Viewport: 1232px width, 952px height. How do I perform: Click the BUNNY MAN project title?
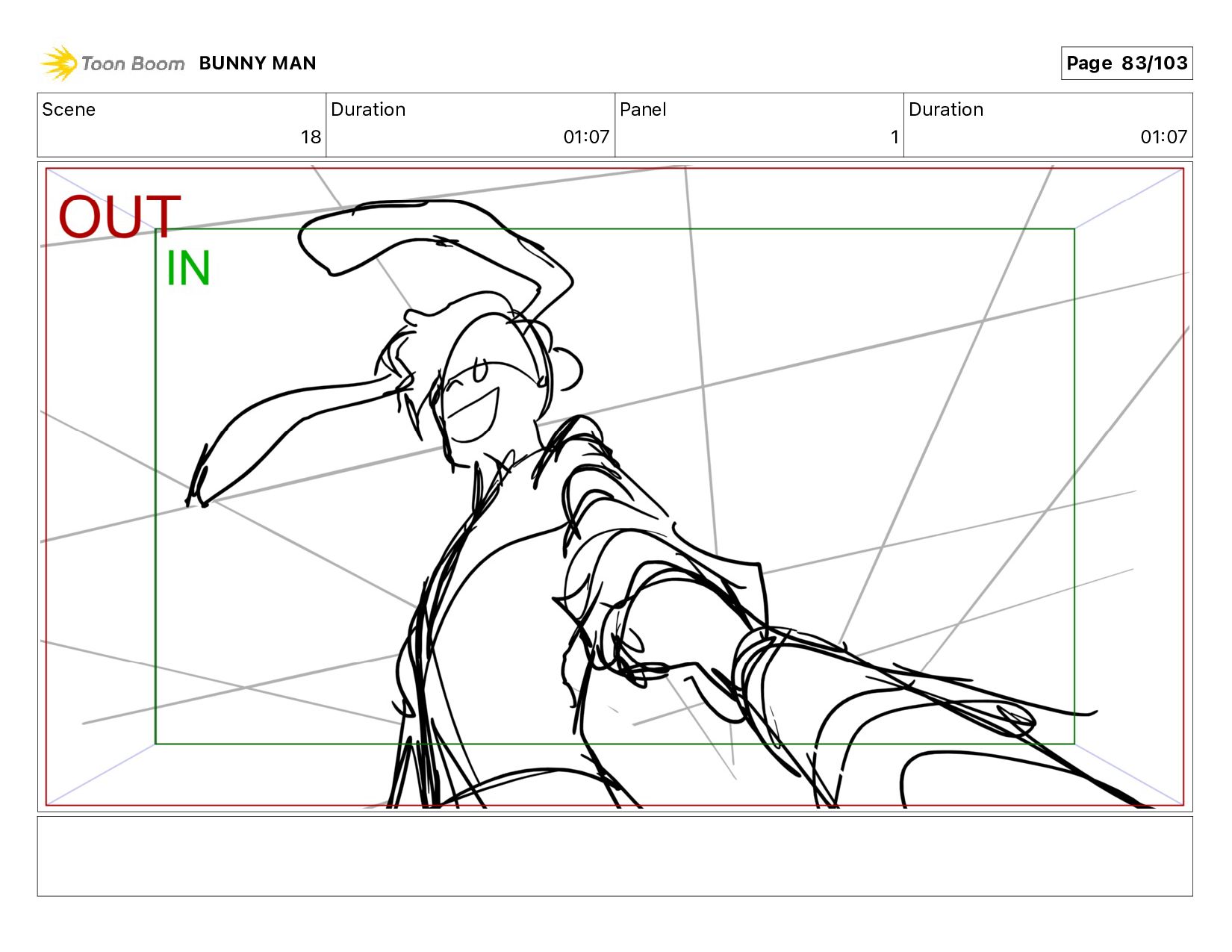pyautogui.click(x=258, y=63)
